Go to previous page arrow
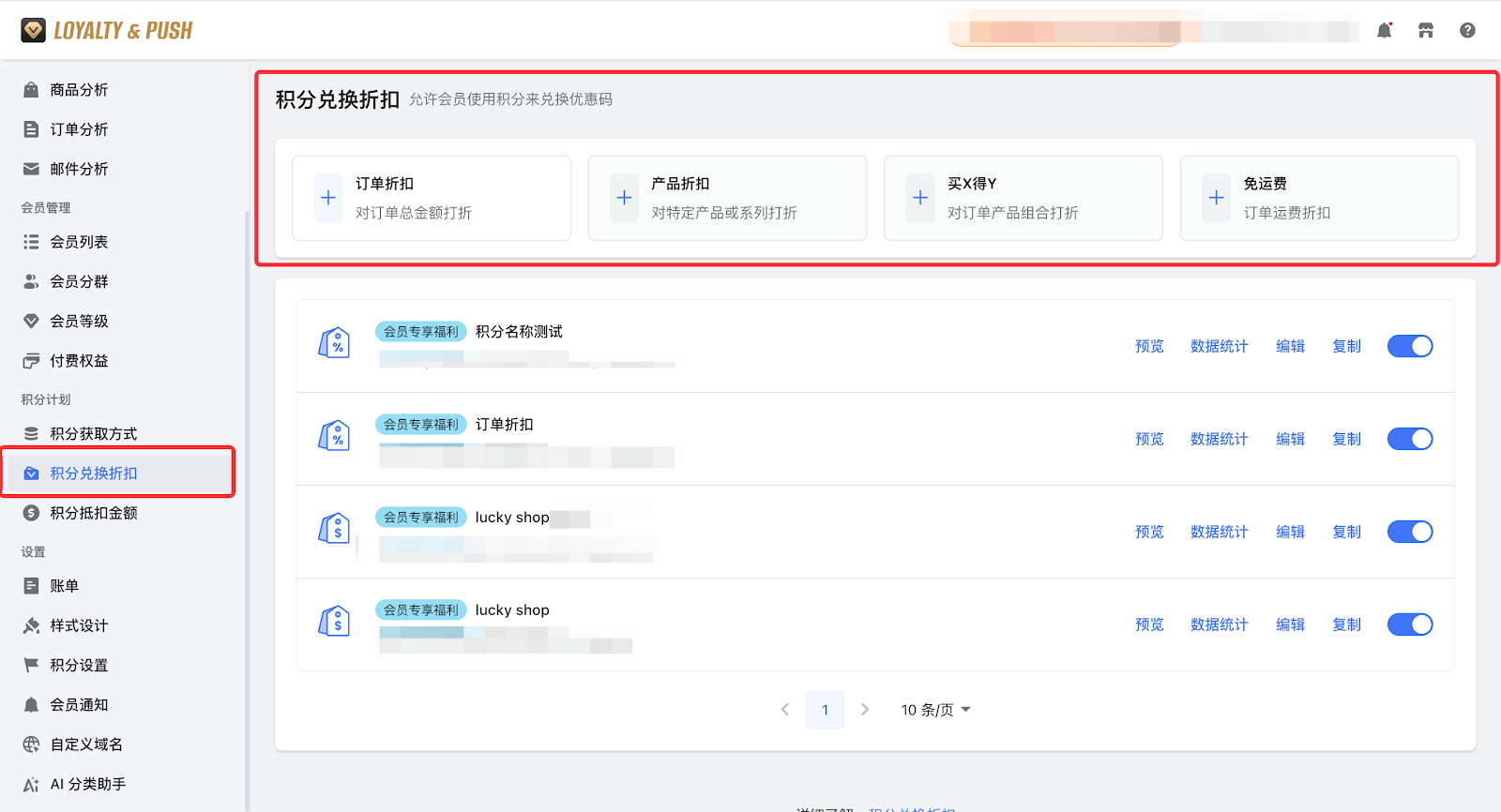Image resolution: width=1501 pixels, height=812 pixels. coord(785,710)
